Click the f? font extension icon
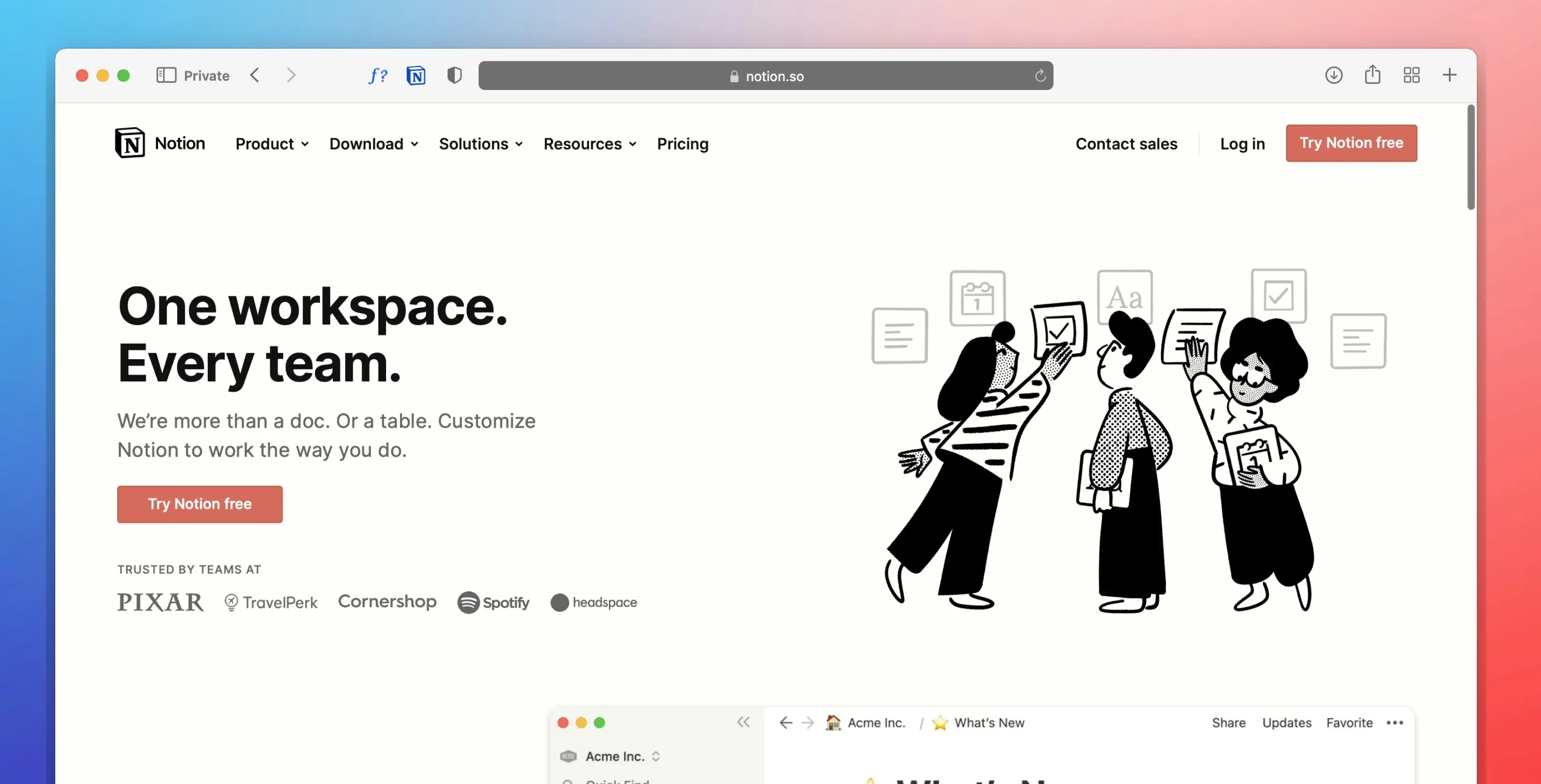The width and height of the screenshot is (1541, 784). [378, 75]
